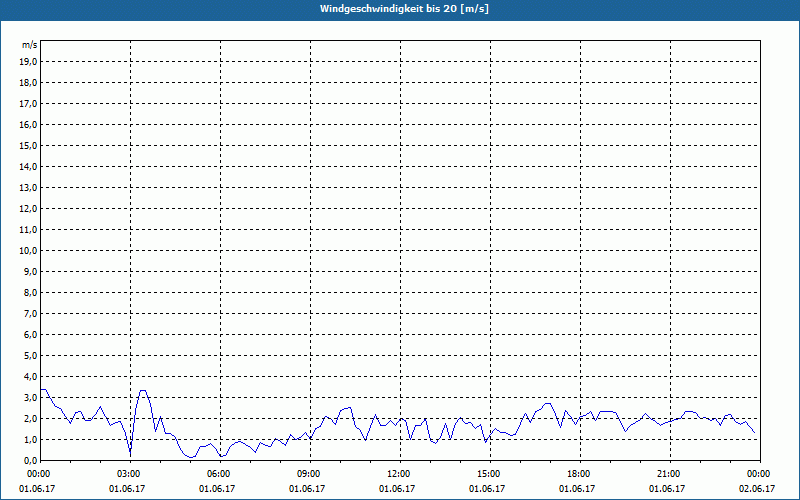Image resolution: width=800 pixels, height=500 pixels.
Task: Click the 19,0 y-axis label
Action: click(x=29, y=62)
